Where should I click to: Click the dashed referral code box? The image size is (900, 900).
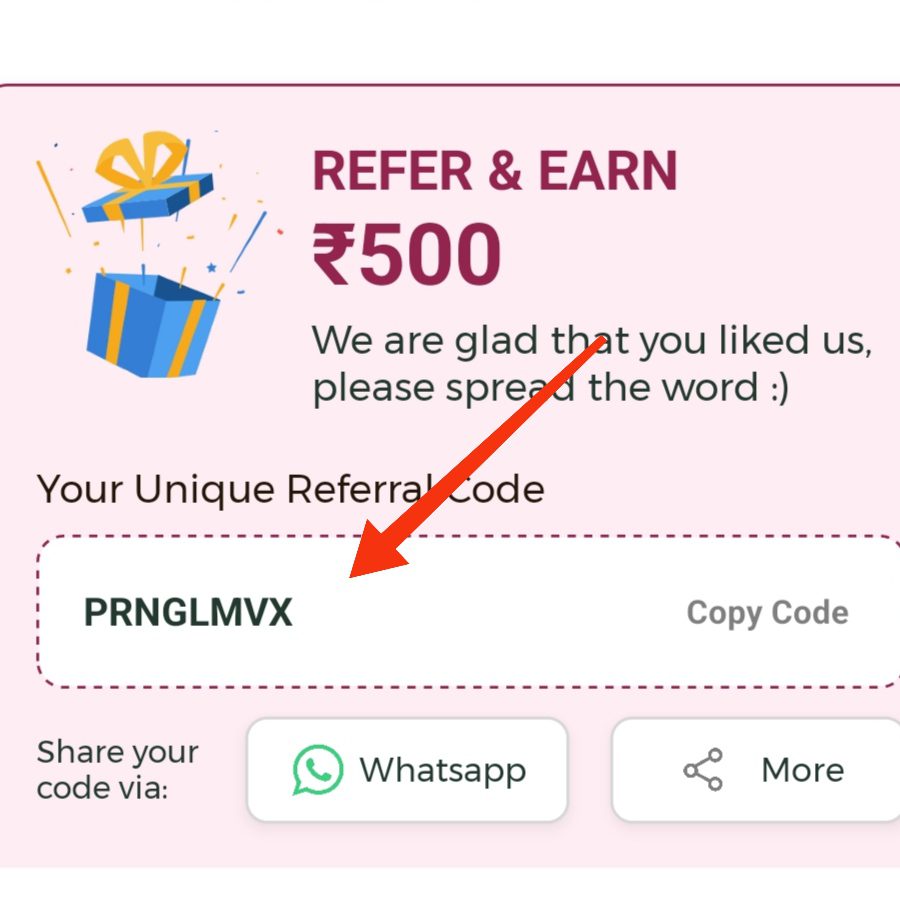(x=469, y=612)
